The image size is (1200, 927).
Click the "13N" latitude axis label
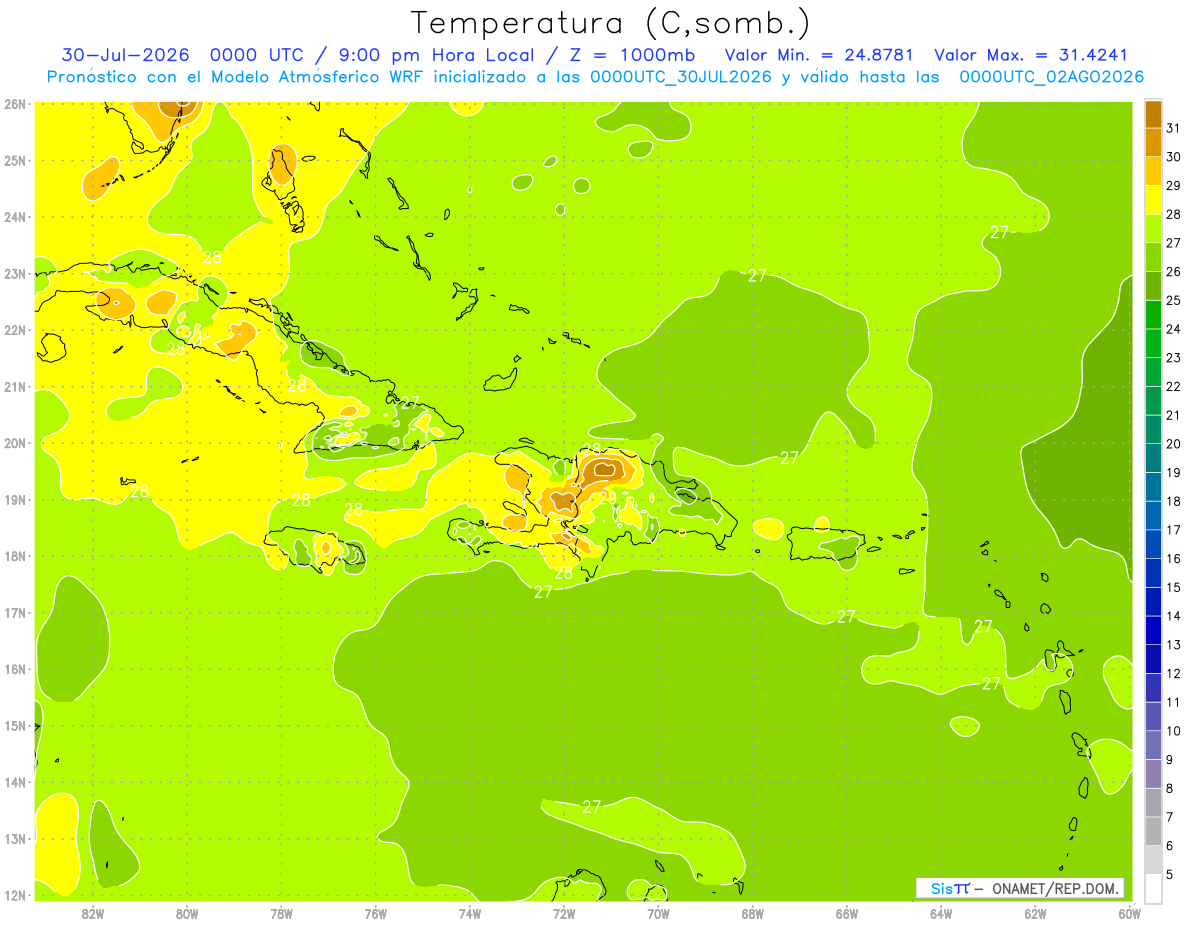click(x=15, y=839)
